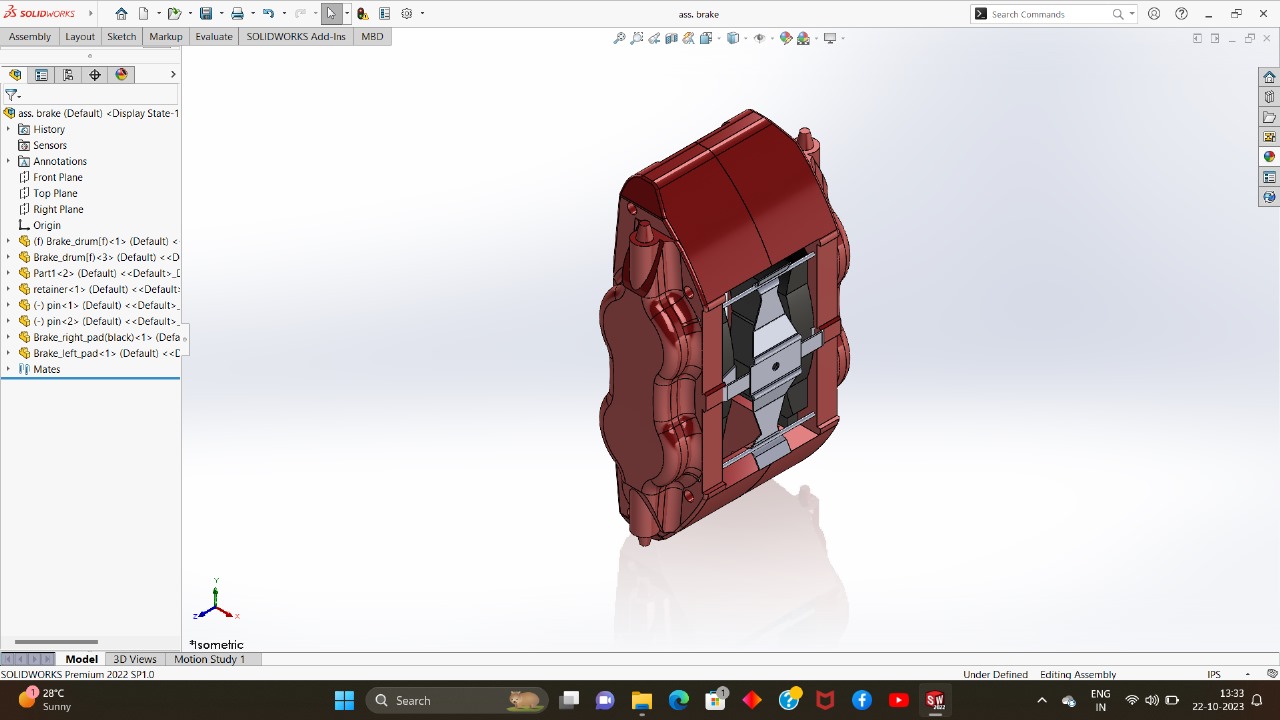Undo the last action
1280x720 pixels.
tap(268, 14)
